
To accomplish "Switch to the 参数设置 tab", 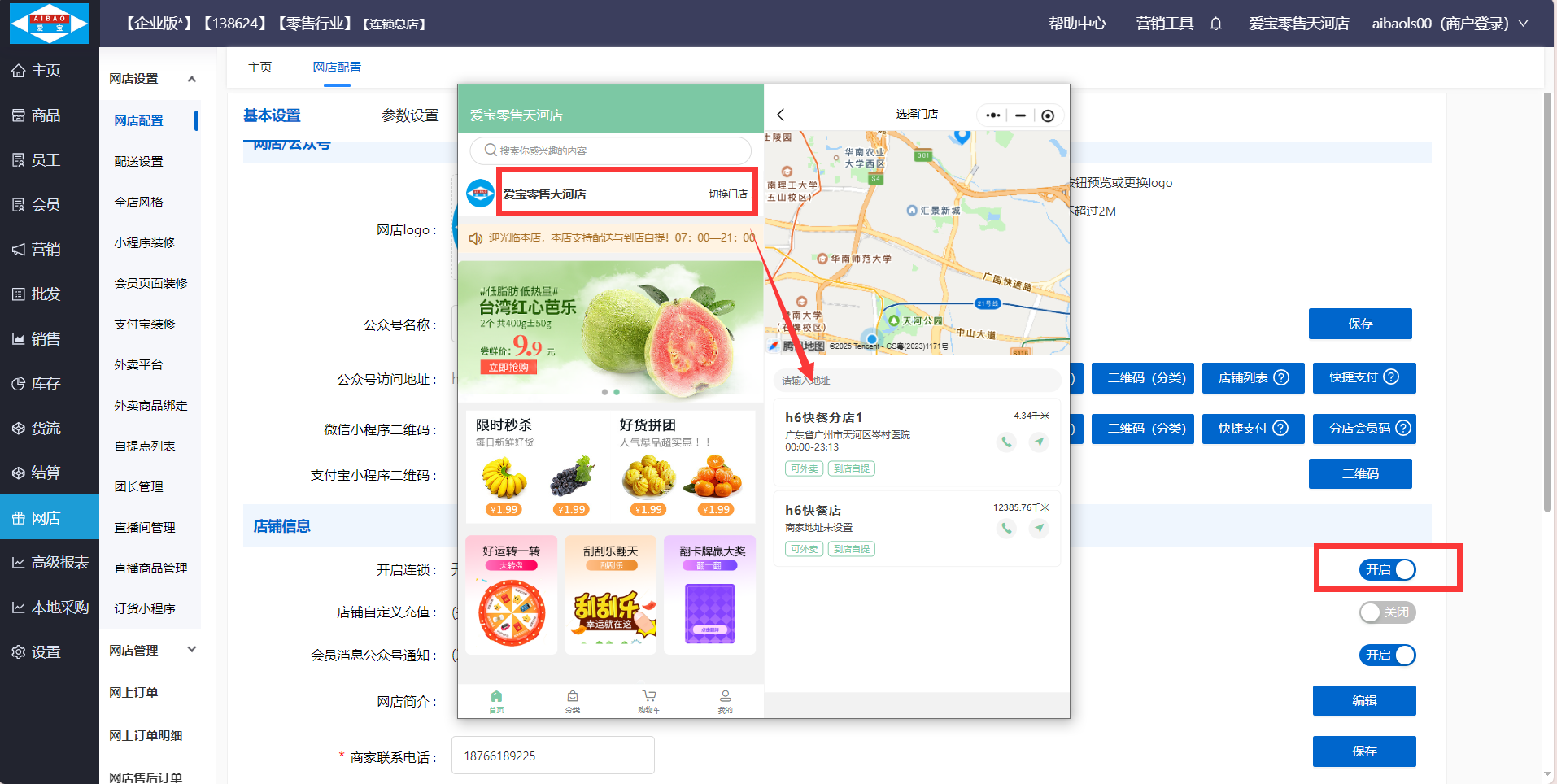I will (410, 115).
